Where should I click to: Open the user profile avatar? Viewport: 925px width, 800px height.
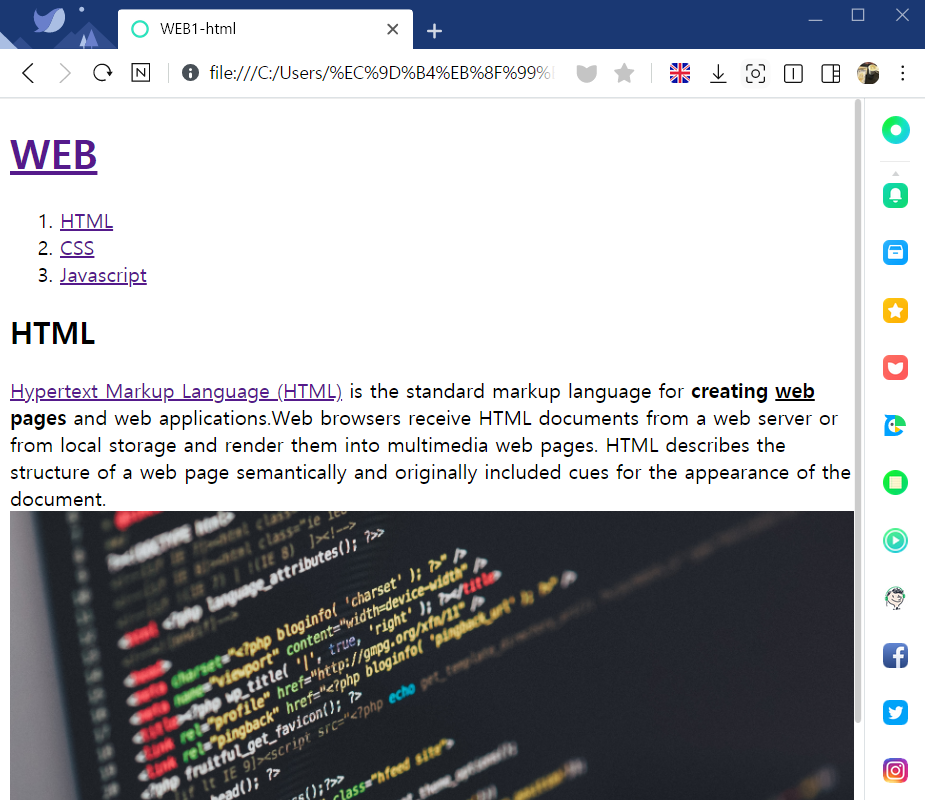pos(868,73)
